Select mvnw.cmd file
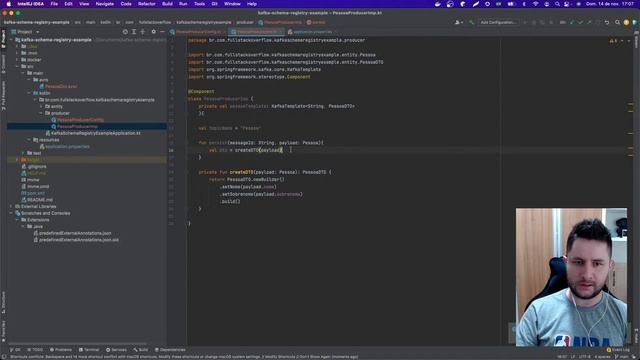Screen dimensions: 640x360 35,187
